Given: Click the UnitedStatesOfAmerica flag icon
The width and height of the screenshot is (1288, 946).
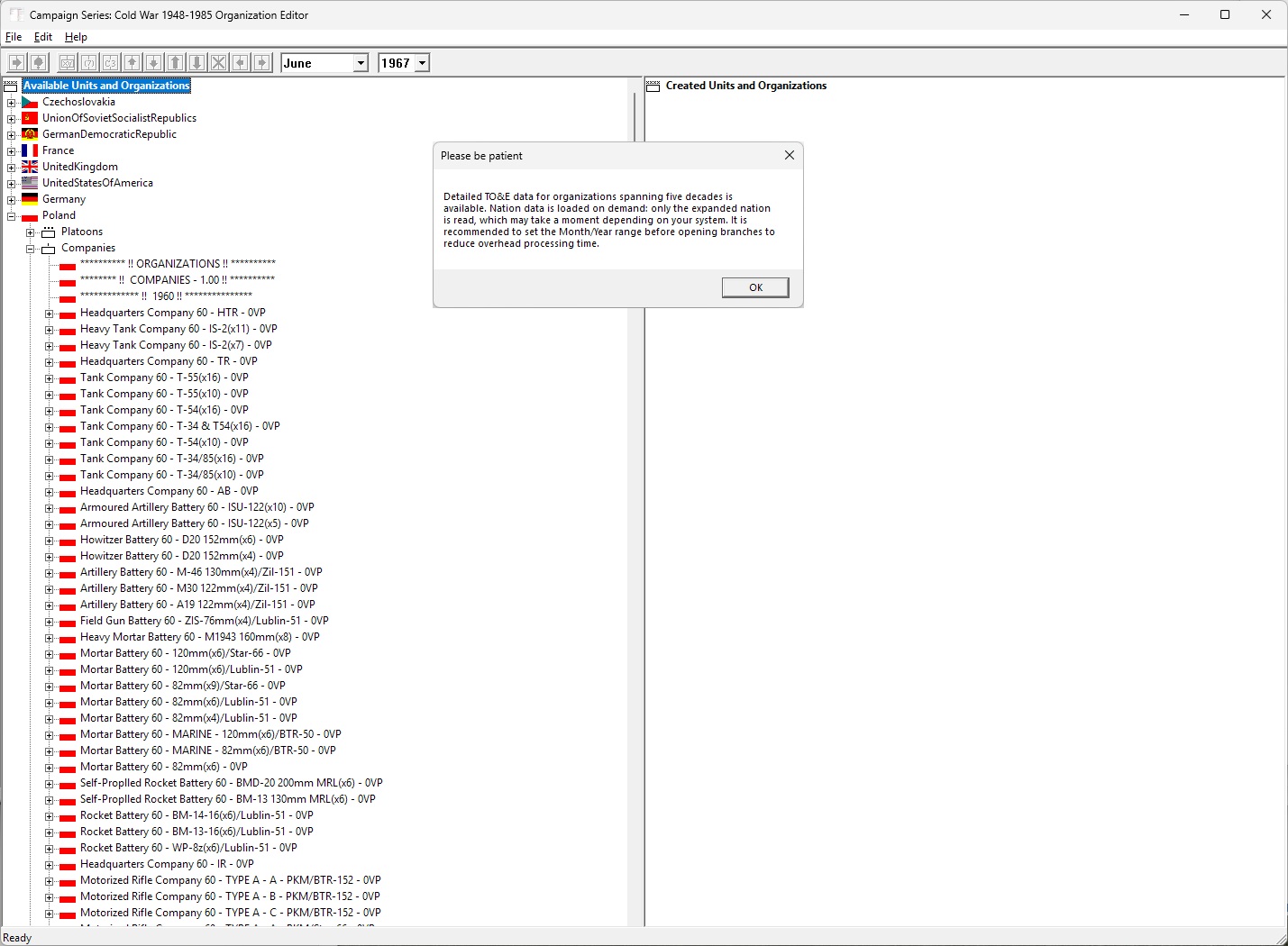Looking at the screenshot, I should point(30,183).
